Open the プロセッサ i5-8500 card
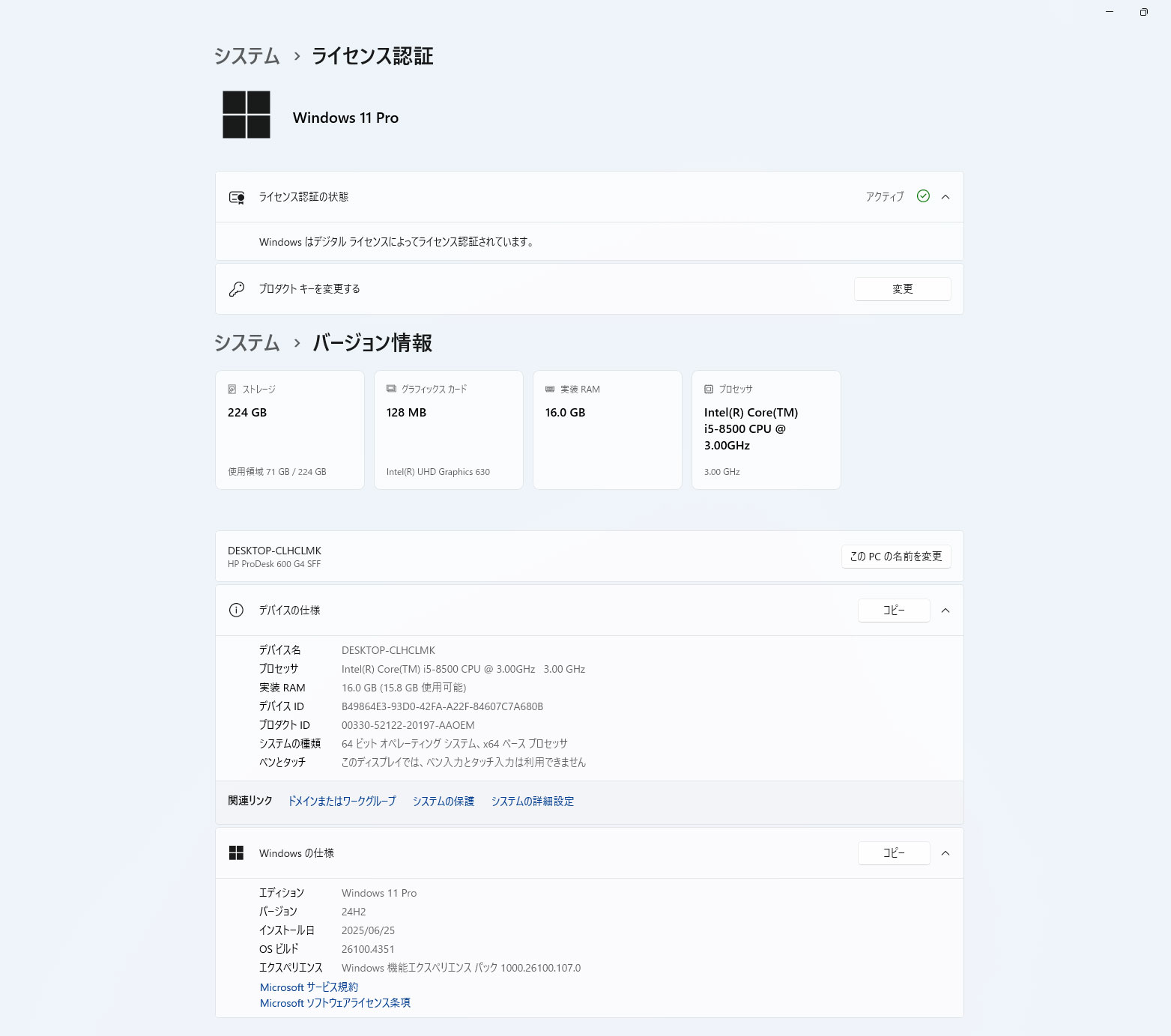This screenshot has height=1036, width=1171. click(766, 430)
